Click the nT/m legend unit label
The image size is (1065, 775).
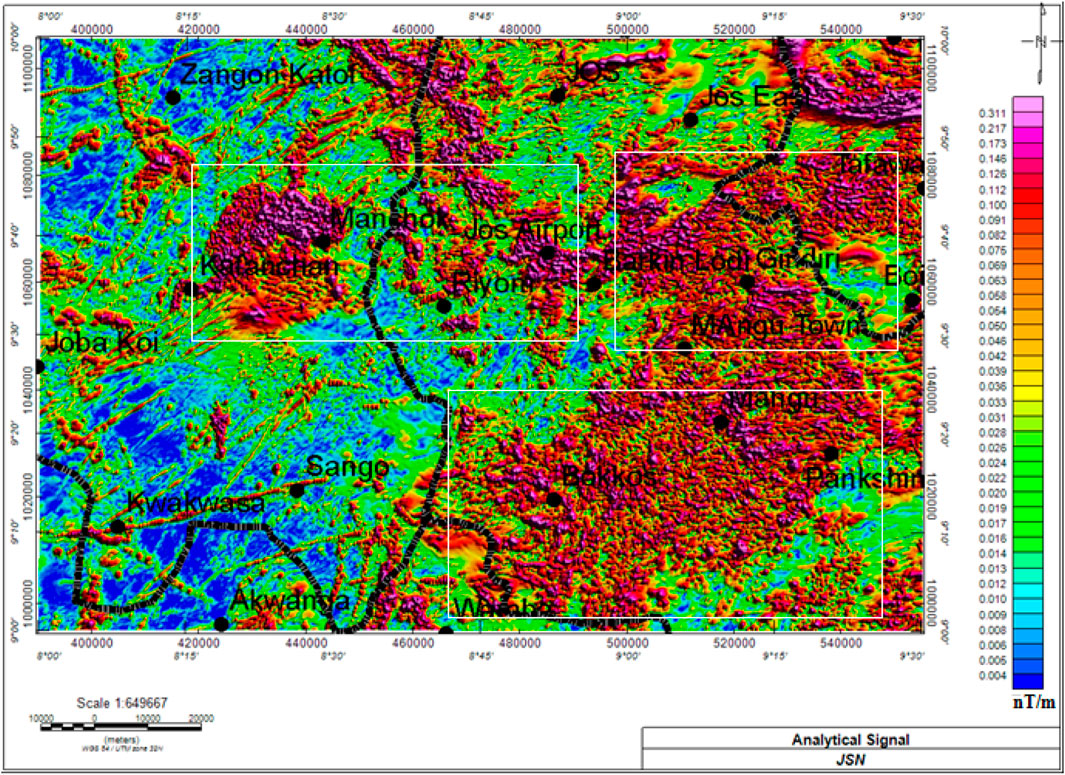coord(1034,702)
